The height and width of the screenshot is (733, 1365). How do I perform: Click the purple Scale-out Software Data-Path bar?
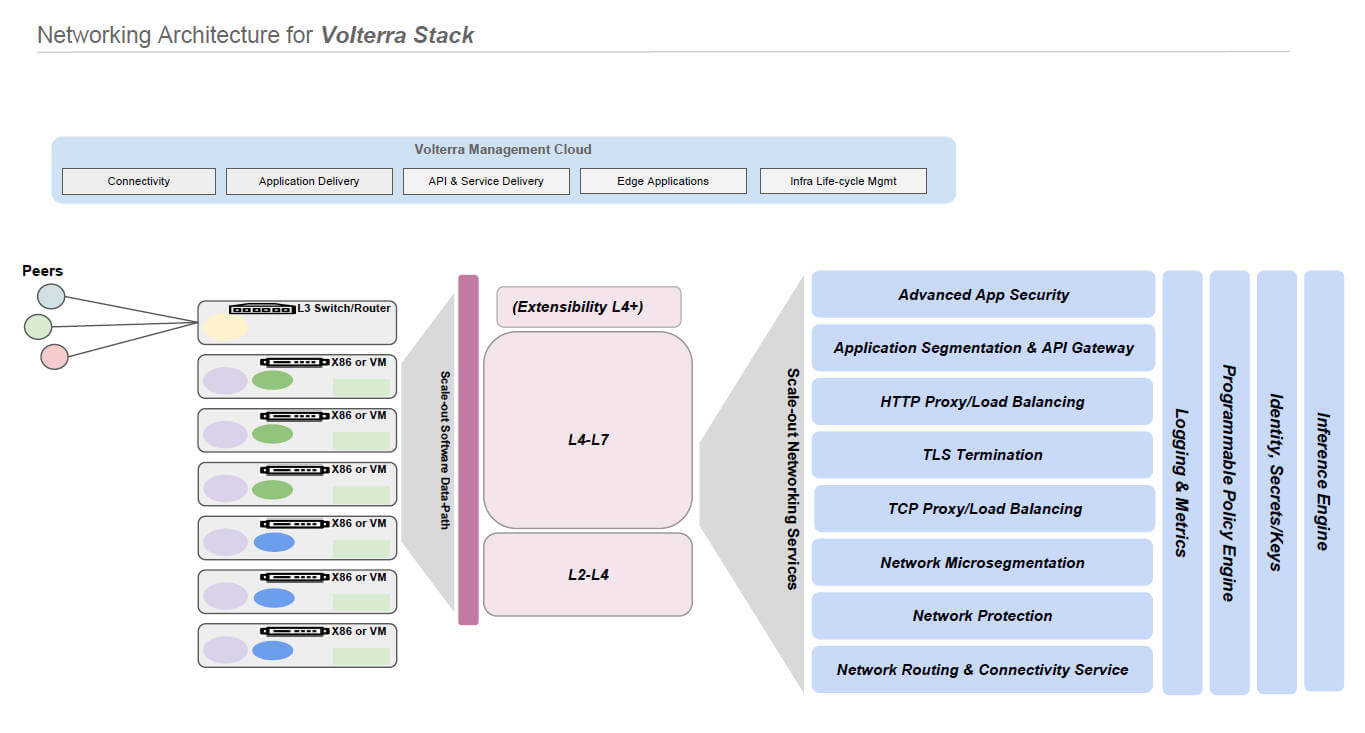[468, 450]
